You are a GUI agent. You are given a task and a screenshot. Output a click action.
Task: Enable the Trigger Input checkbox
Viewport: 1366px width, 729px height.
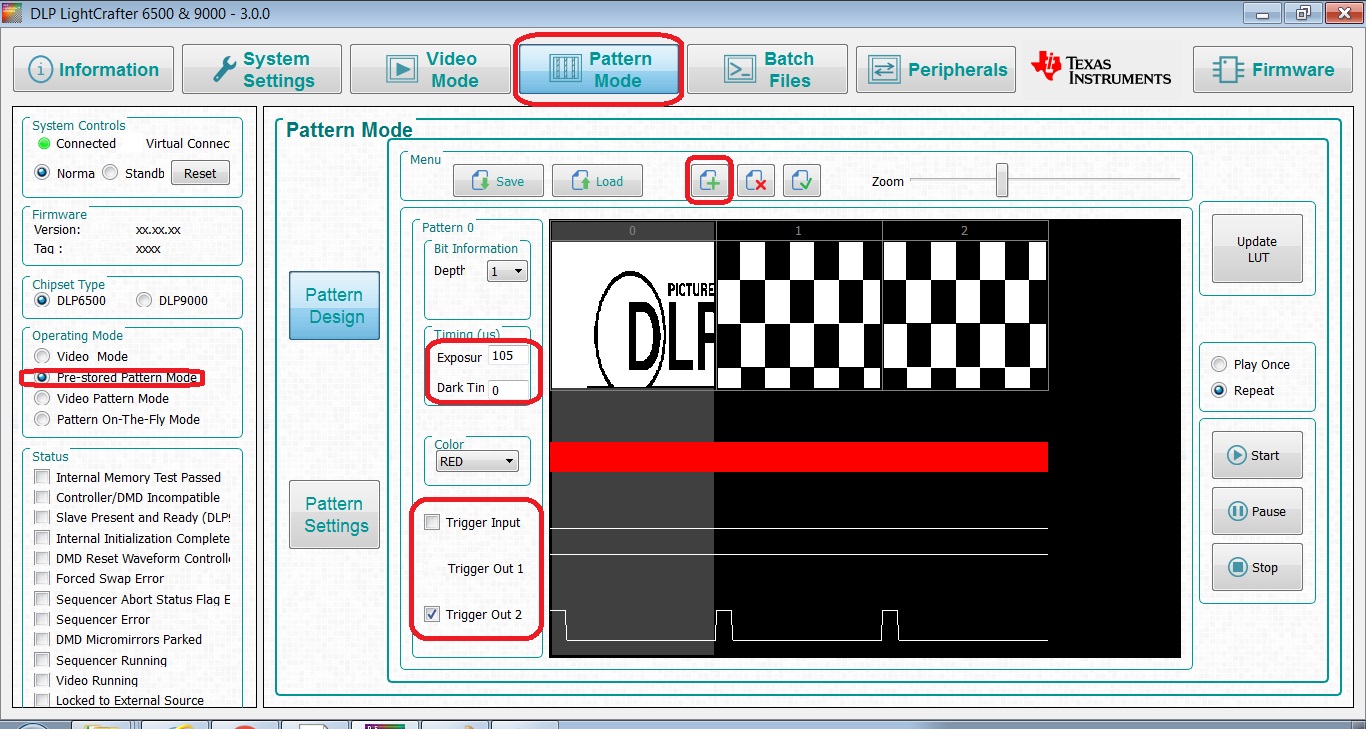432,522
